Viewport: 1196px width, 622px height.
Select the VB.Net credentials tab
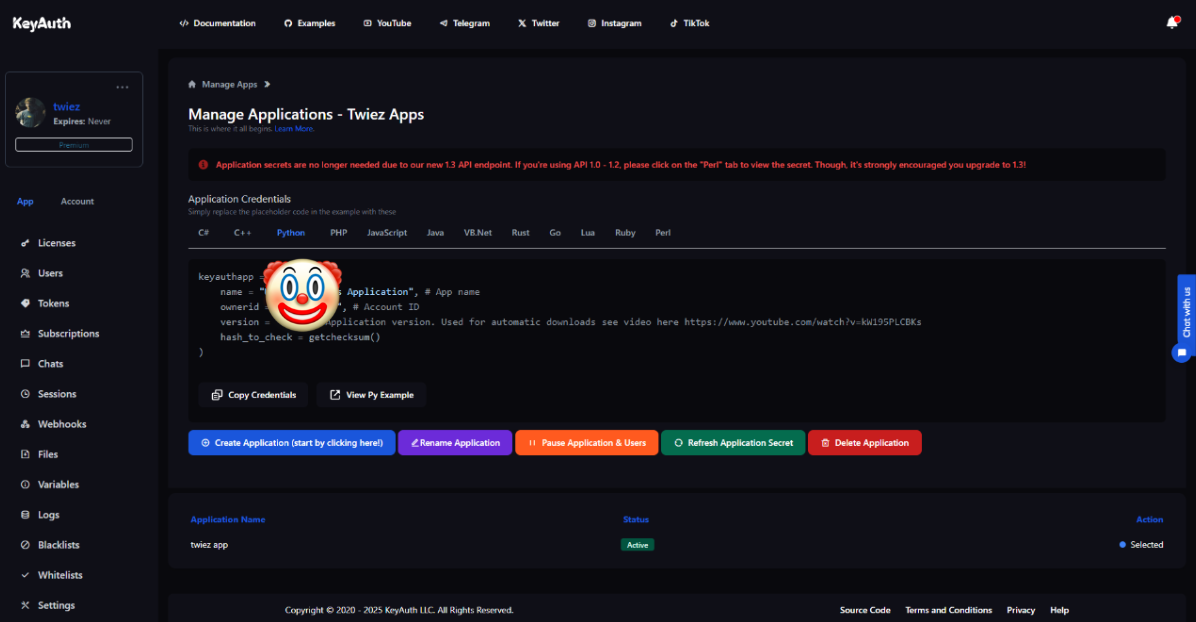(x=478, y=233)
